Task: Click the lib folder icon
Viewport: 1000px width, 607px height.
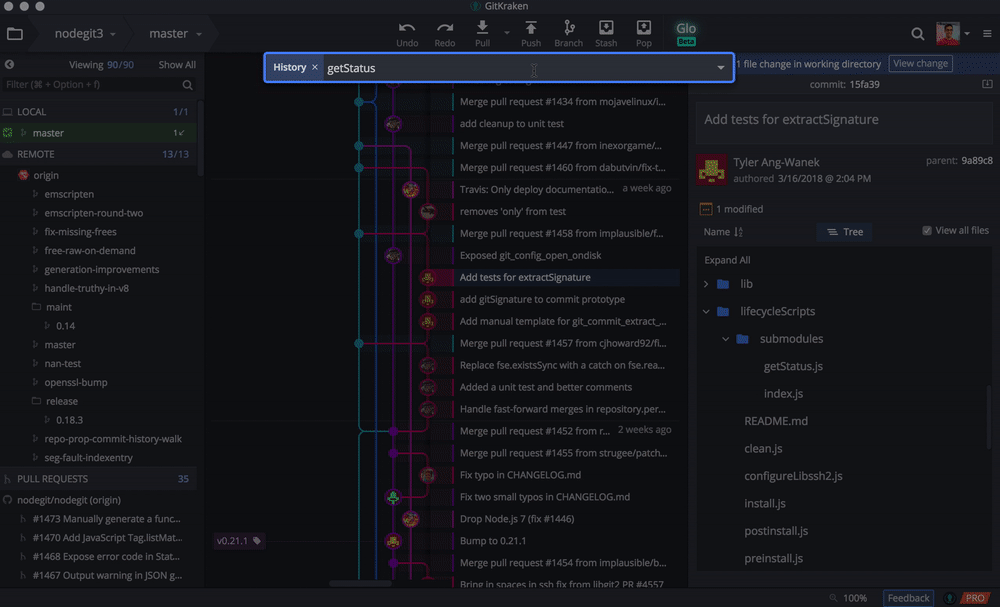Action: tap(723, 284)
